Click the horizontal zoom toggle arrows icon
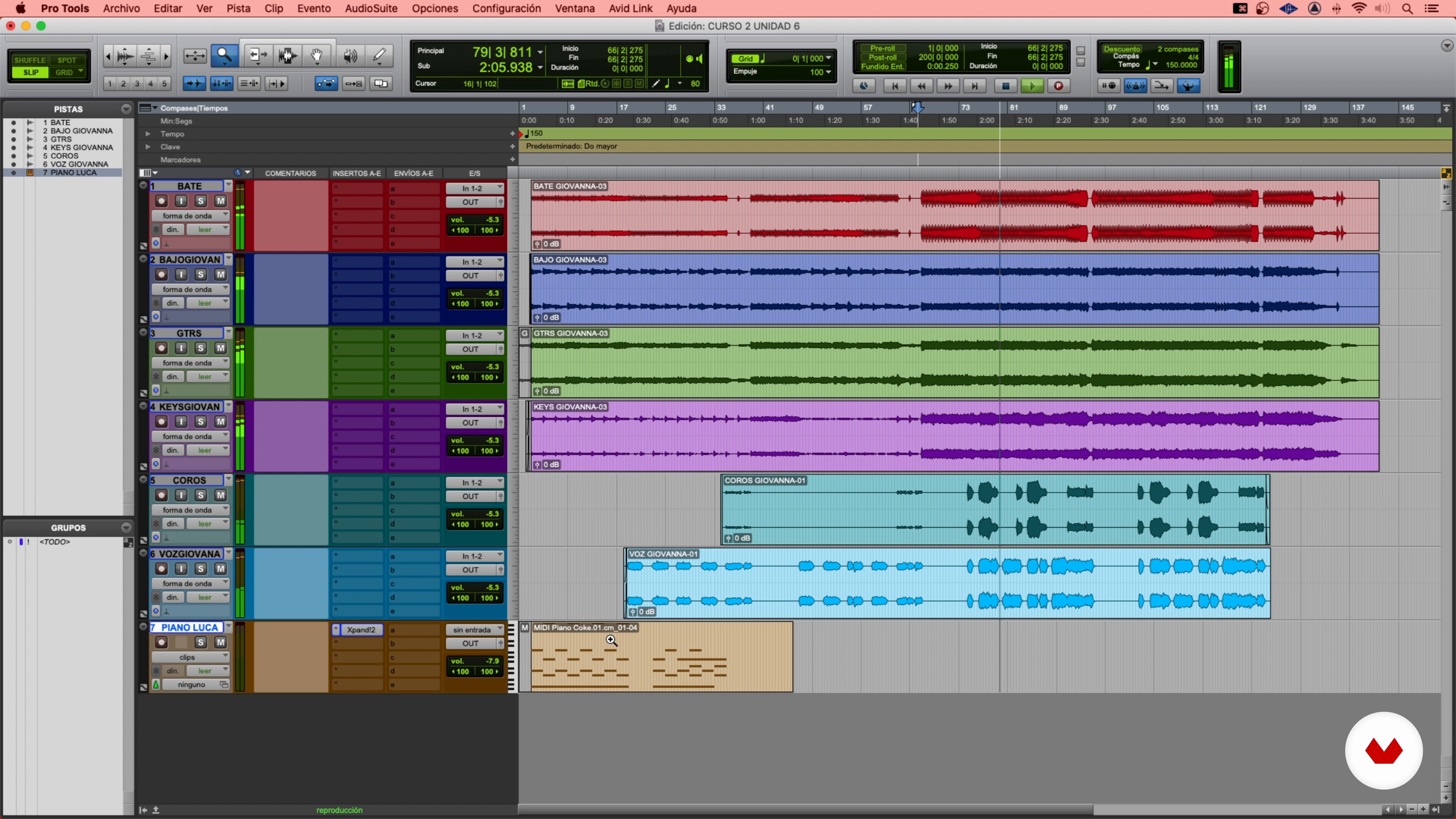This screenshot has height=819, width=1456. (x=195, y=55)
